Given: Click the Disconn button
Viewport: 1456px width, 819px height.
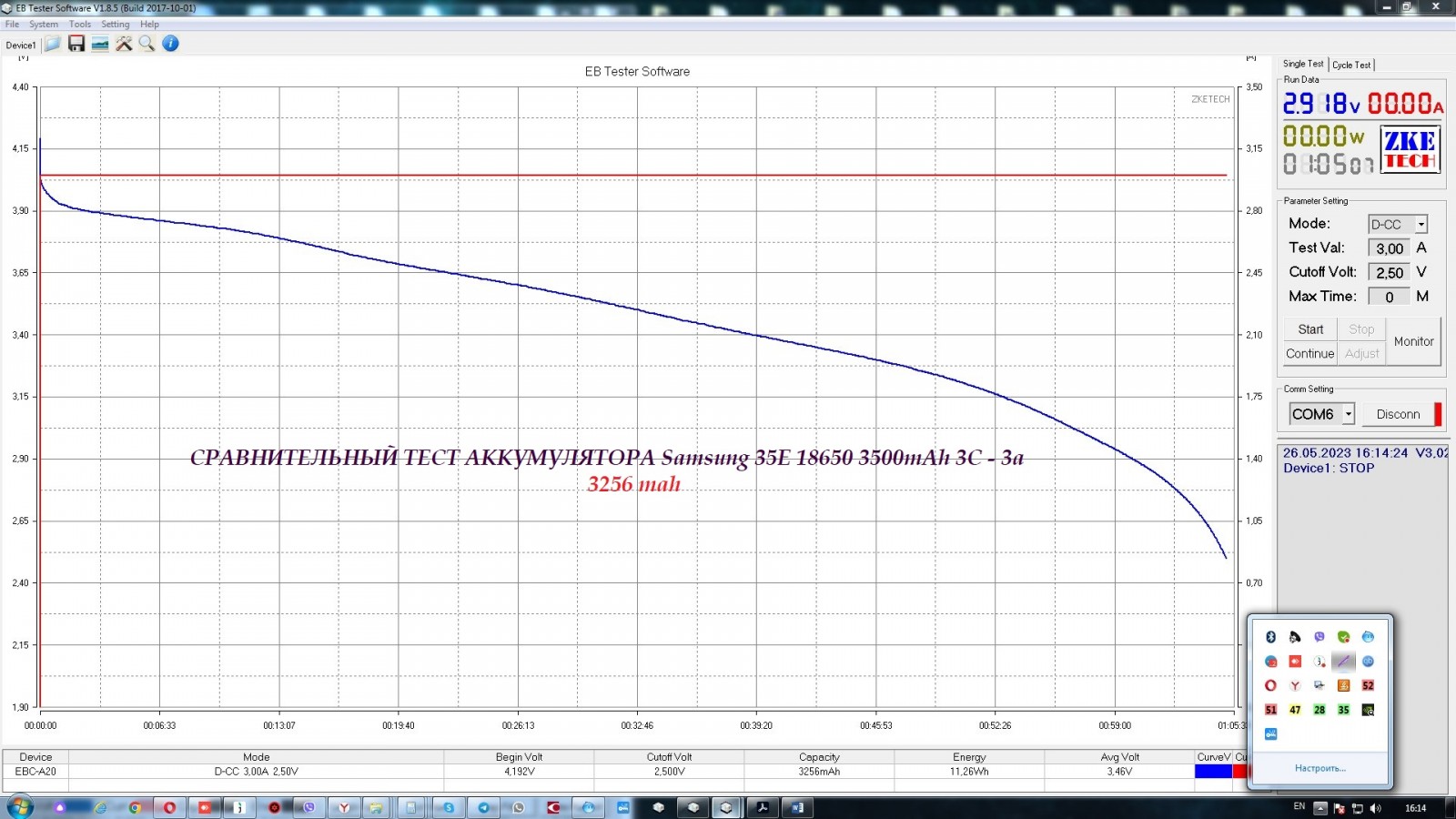Looking at the screenshot, I should click(1398, 414).
